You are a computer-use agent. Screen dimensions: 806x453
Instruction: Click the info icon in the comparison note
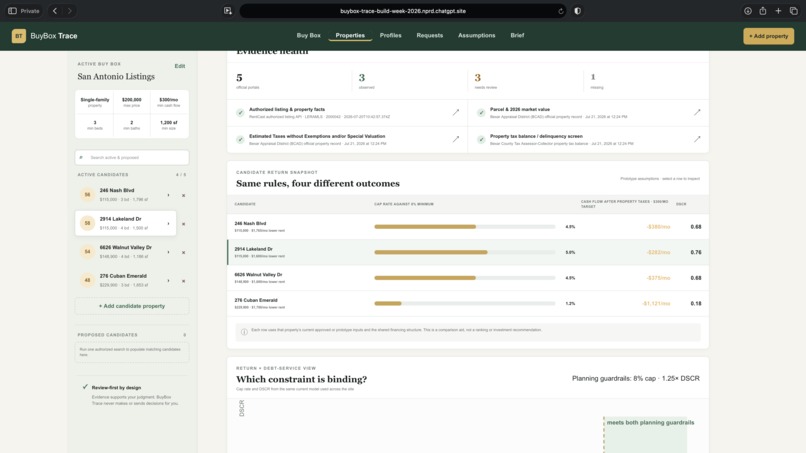point(244,332)
